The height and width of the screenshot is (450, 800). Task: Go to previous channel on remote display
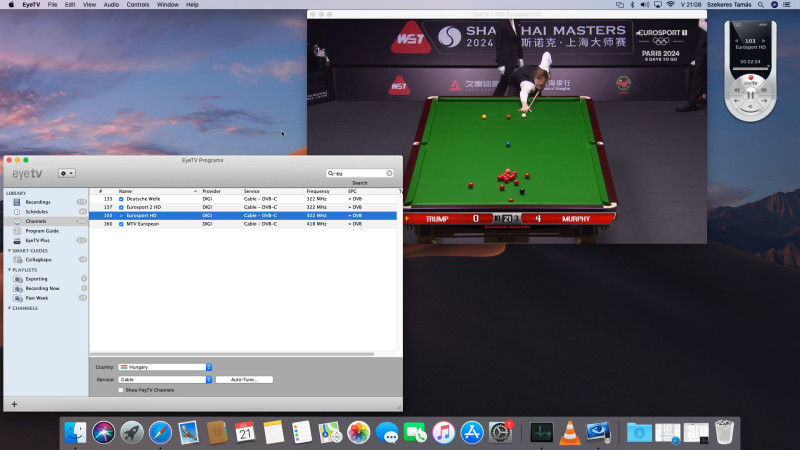pyautogui.click(x=737, y=41)
